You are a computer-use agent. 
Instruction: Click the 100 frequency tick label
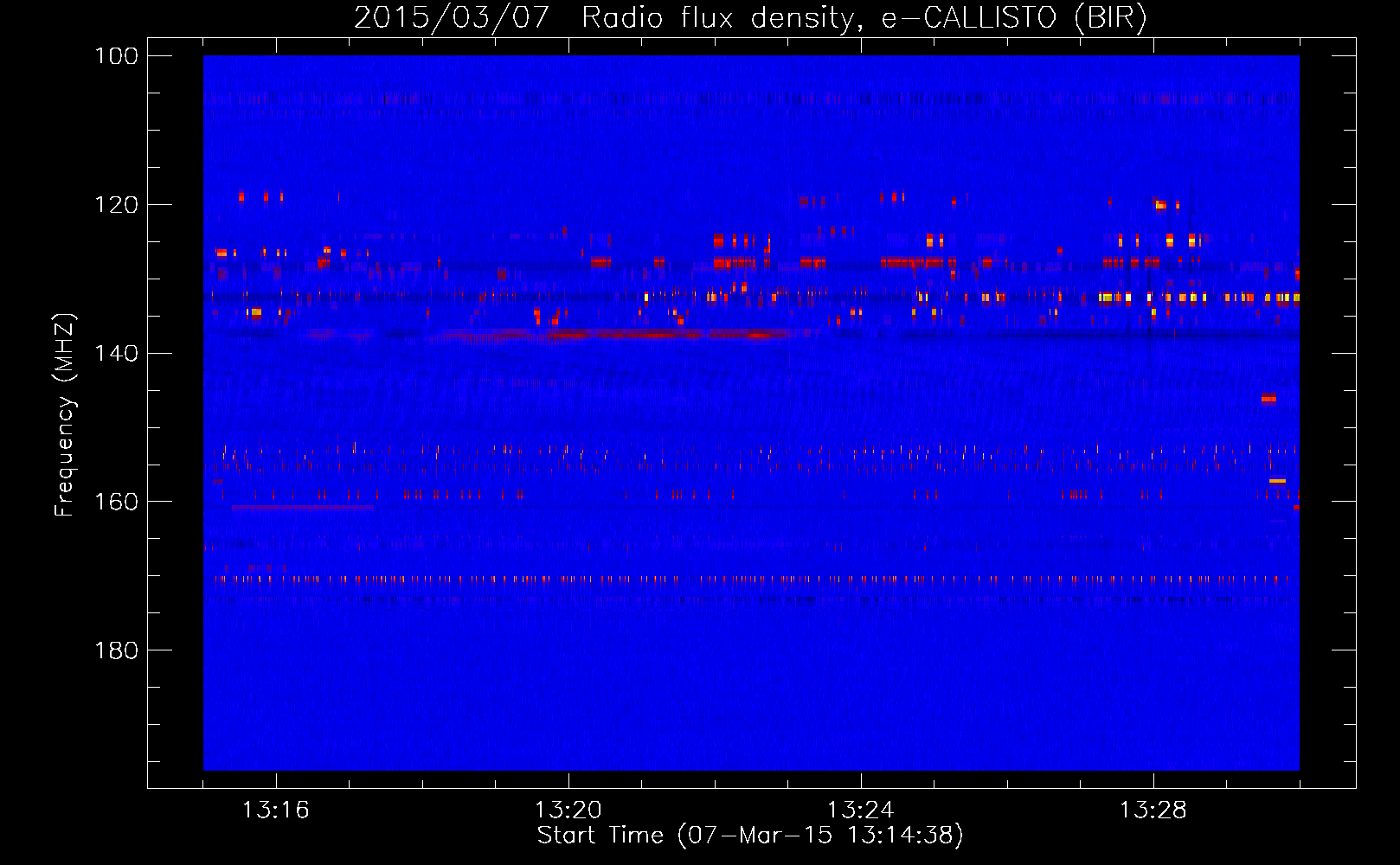tap(117, 56)
